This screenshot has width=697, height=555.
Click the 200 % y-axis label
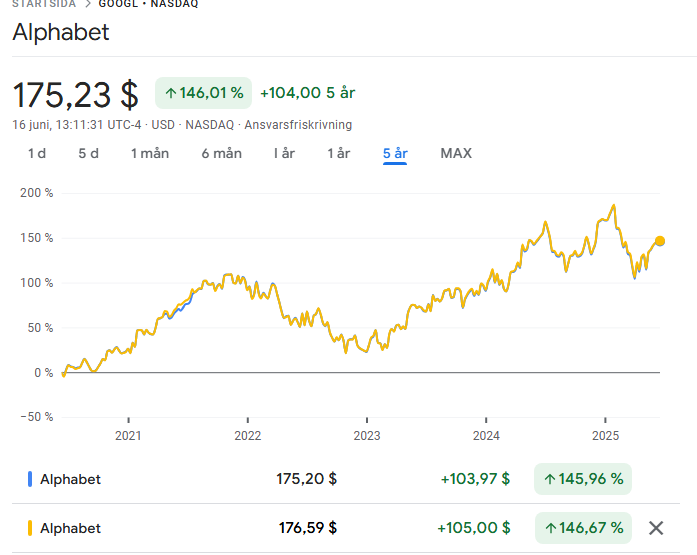point(36,193)
